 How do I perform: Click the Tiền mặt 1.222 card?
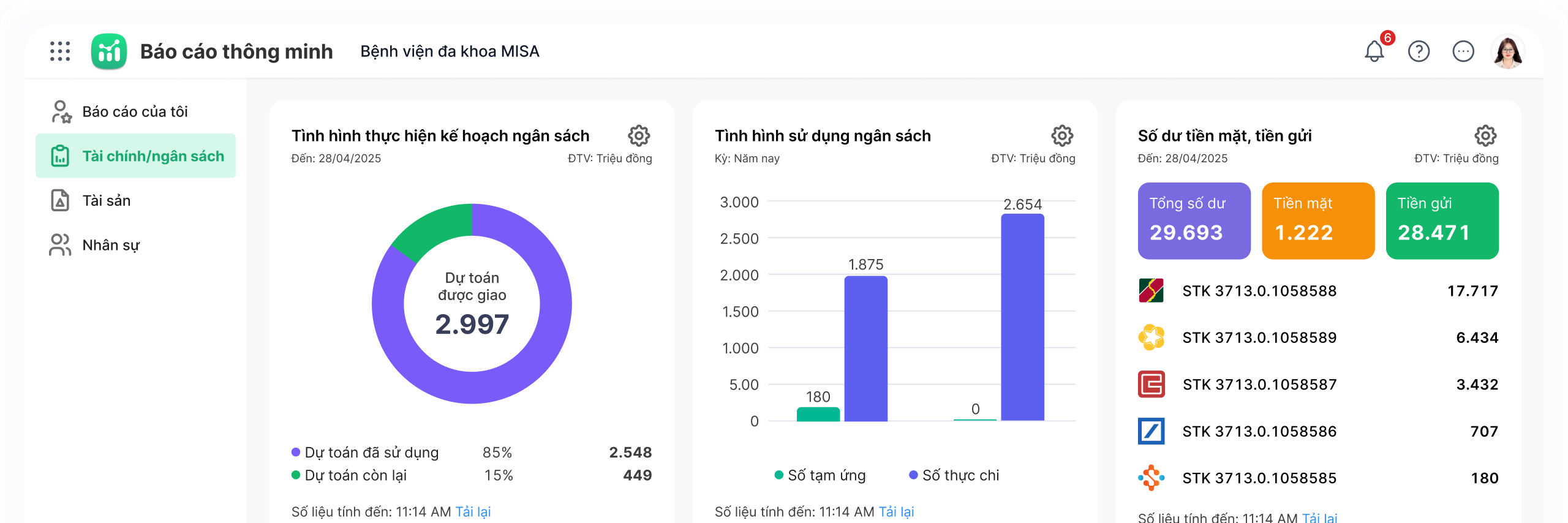click(x=1318, y=221)
